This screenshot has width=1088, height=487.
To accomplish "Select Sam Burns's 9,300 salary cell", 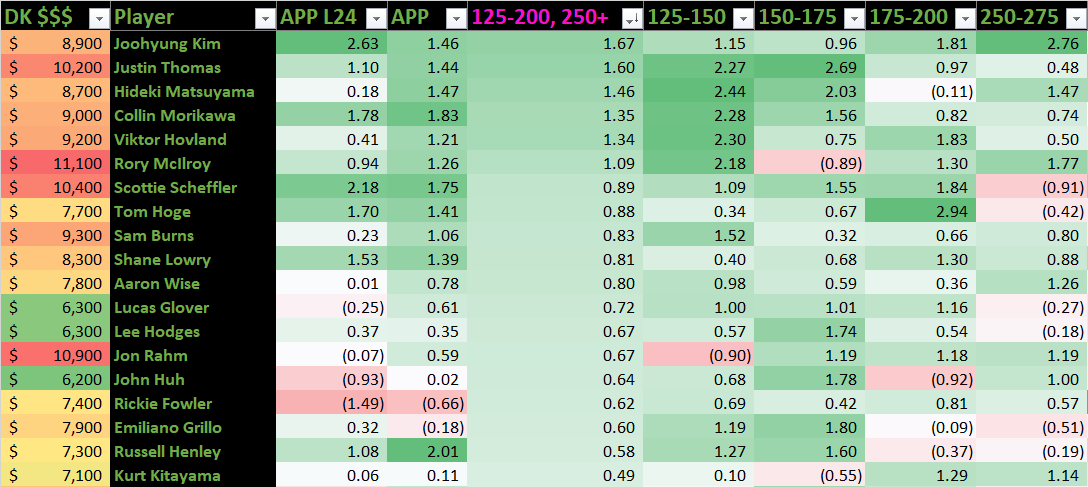I will 55,236.
